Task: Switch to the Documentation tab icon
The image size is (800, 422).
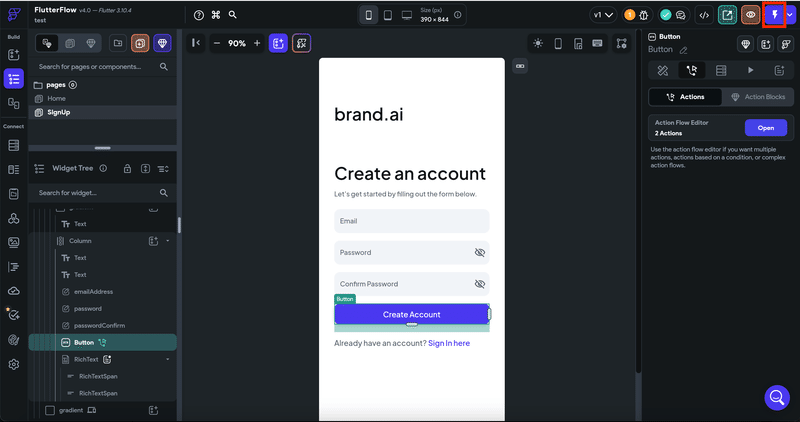Action: 779,70
